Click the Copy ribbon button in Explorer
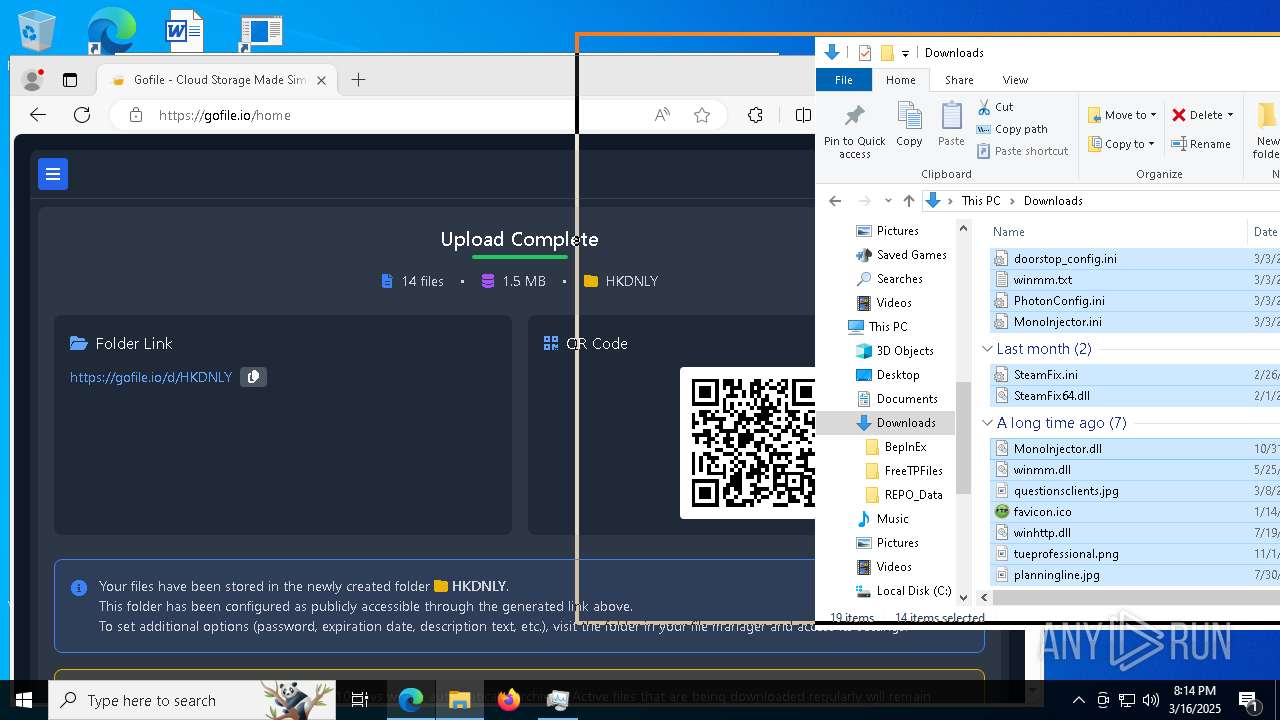The height and width of the screenshot is (720, 1280). coord(909,125)
